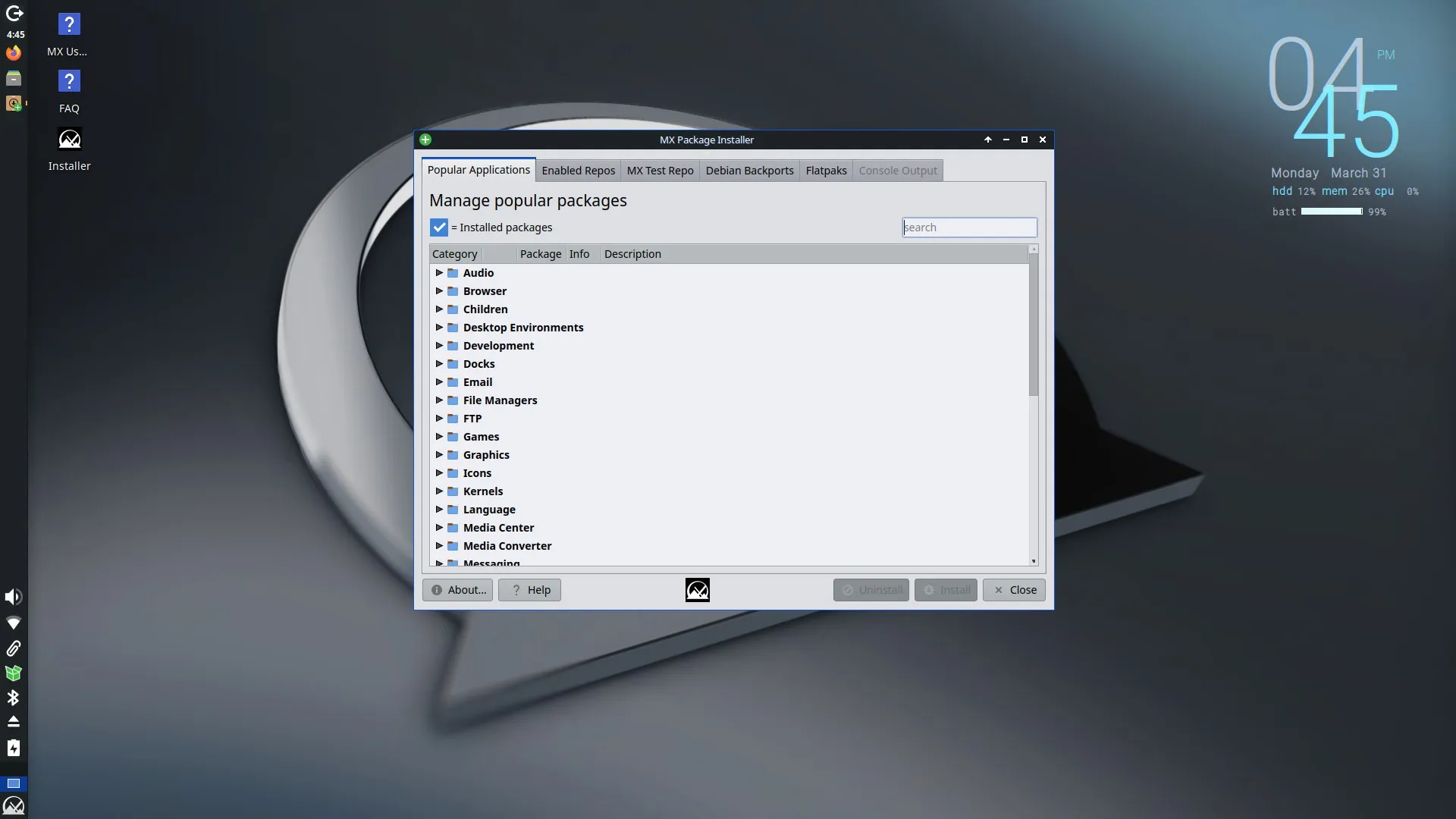
Task: Click the scrollbar up arrow in package list
Action: pyautogui.click(x=1034, y=249)
